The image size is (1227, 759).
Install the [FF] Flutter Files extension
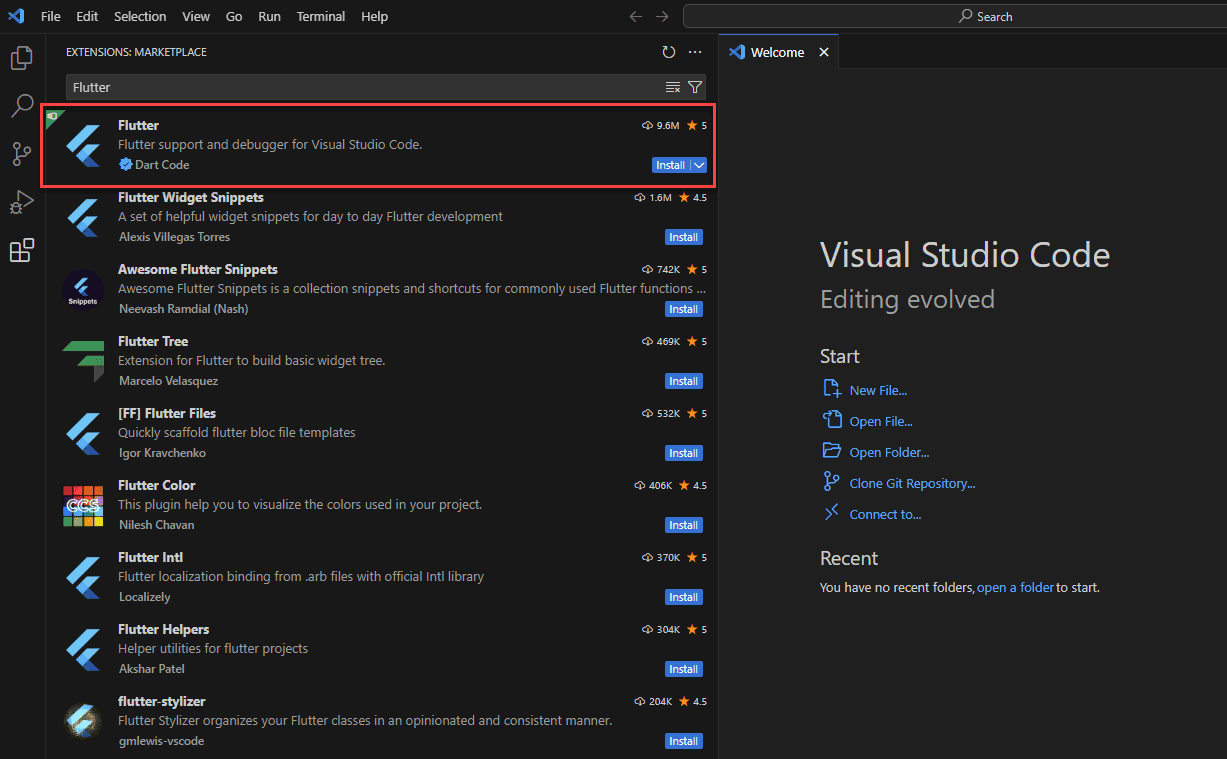[684, 453]
